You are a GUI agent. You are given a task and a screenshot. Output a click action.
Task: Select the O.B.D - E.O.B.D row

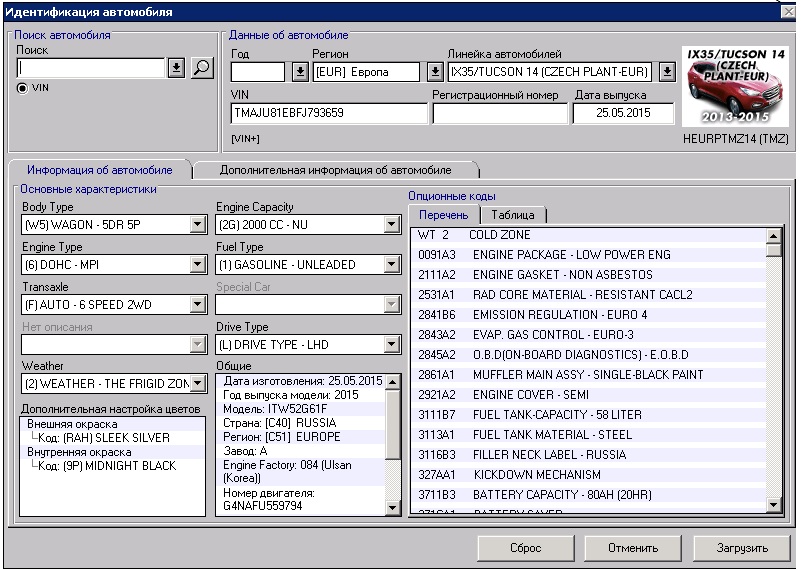[x=588, y=354]
